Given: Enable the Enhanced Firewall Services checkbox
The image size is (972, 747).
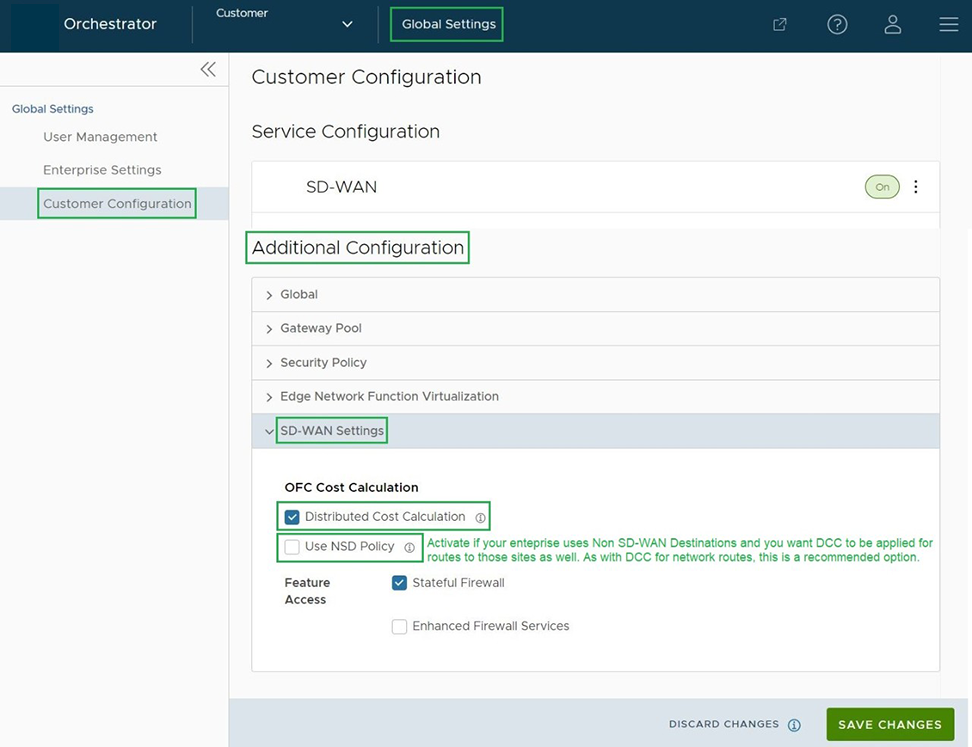Looking at the screenshot, I should [399, 627].
